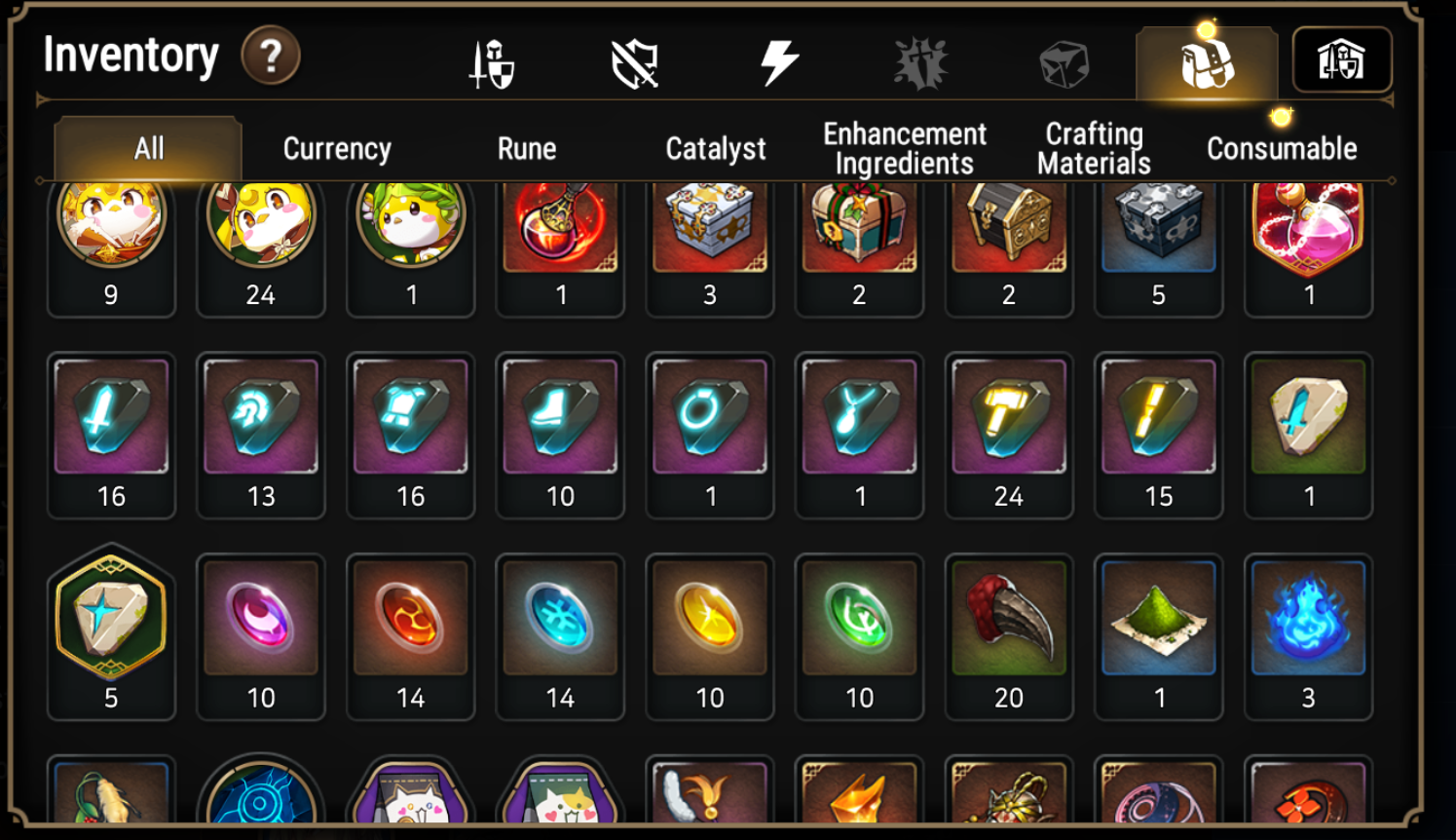Open the Inventory help question mark
This screenshot has width=1456, height=840.
click(271, 57)
